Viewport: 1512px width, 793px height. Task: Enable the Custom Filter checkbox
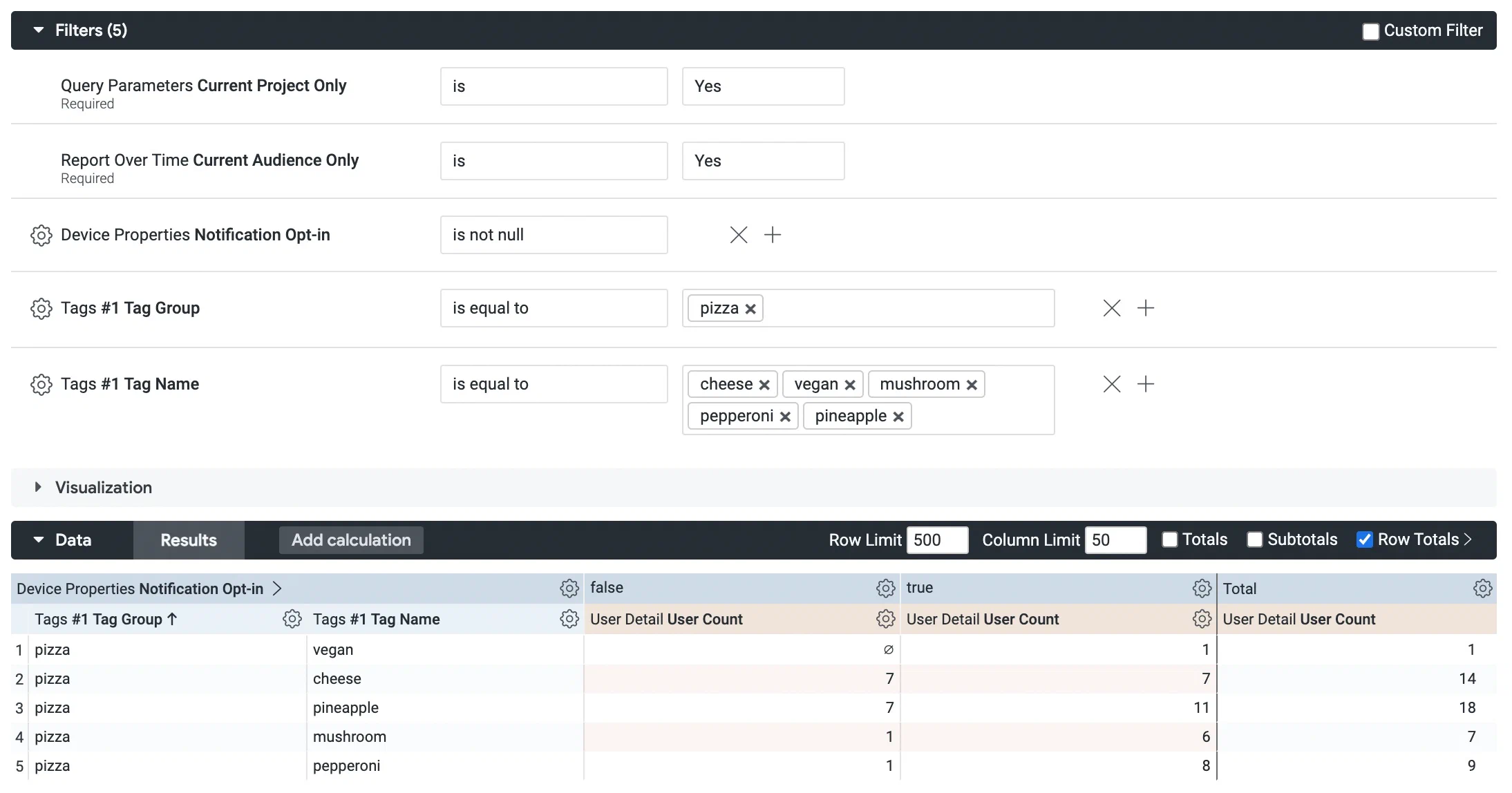1371,30
